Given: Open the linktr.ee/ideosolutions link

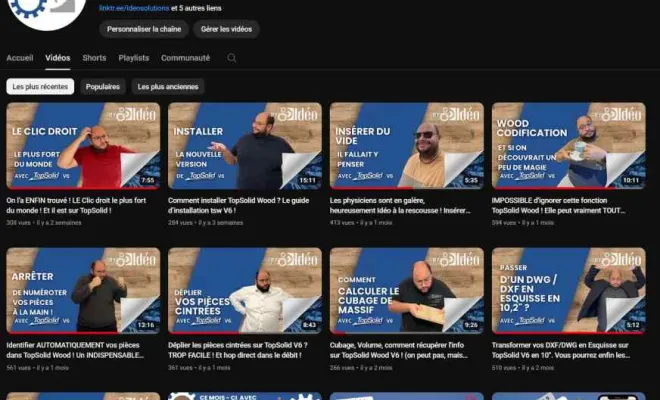Looking at the screenshot, I should tap(134, 8).
